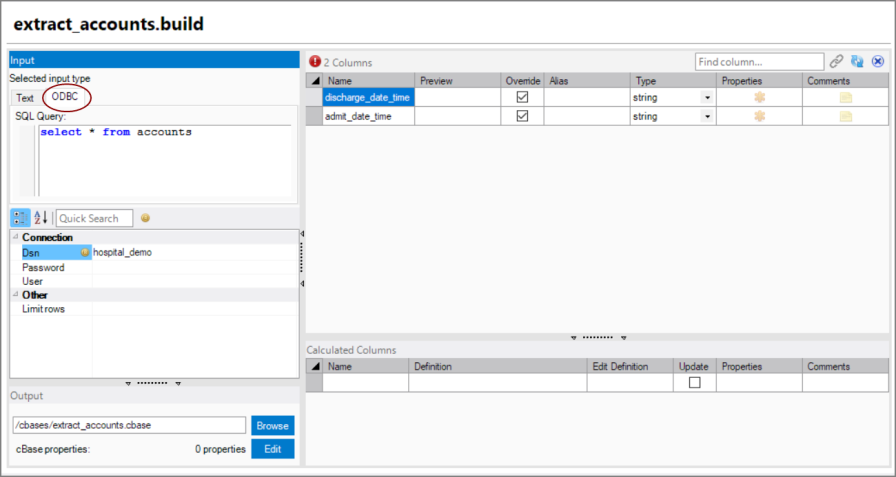Switch to the Text input tab
The width and height of the screenshot is (896, 477).
coord(25,98)
